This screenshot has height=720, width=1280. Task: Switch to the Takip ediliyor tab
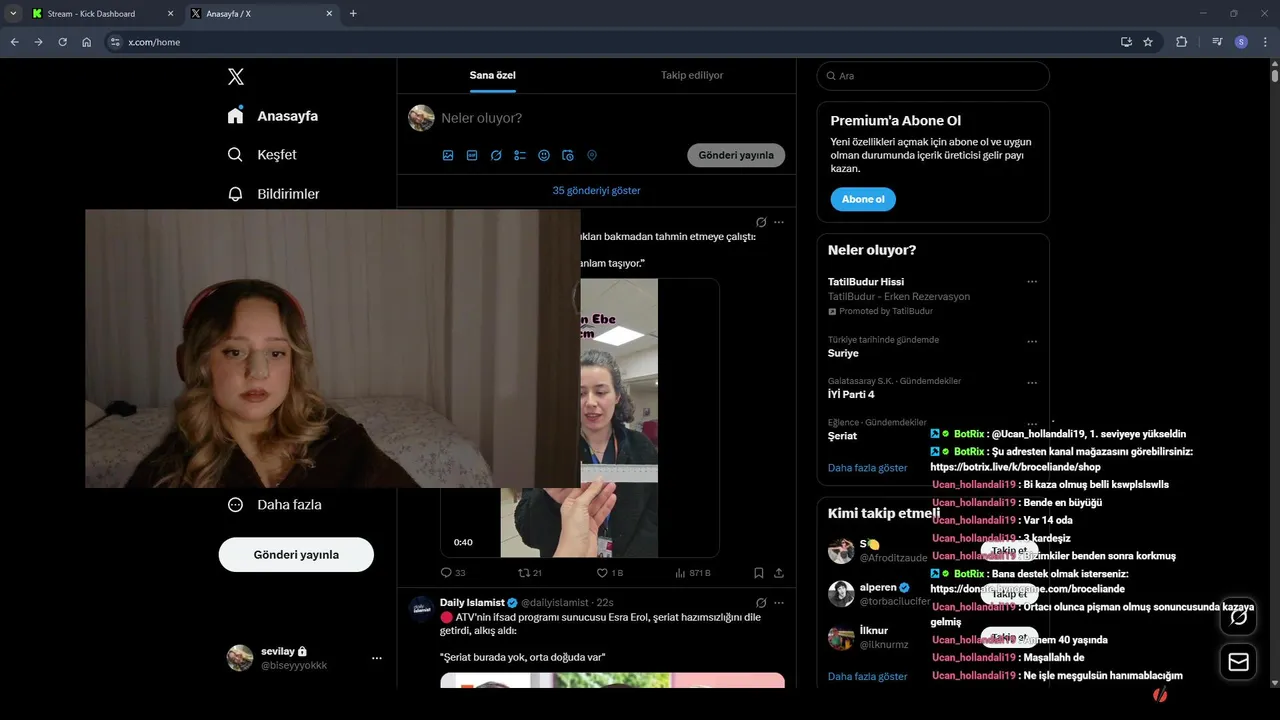pyautogui.click(x=692, y=76)
